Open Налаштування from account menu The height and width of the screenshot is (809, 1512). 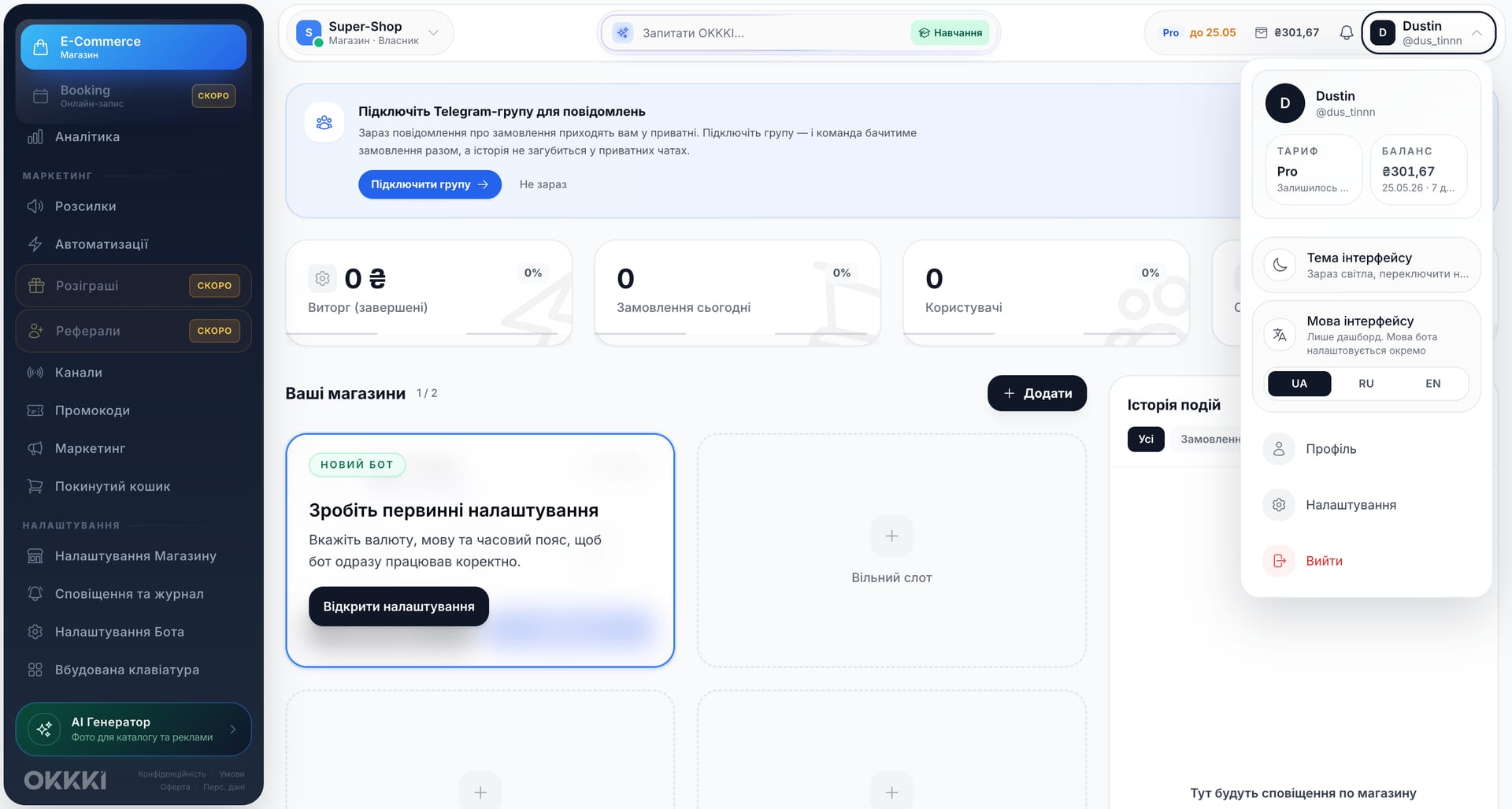1366,505
